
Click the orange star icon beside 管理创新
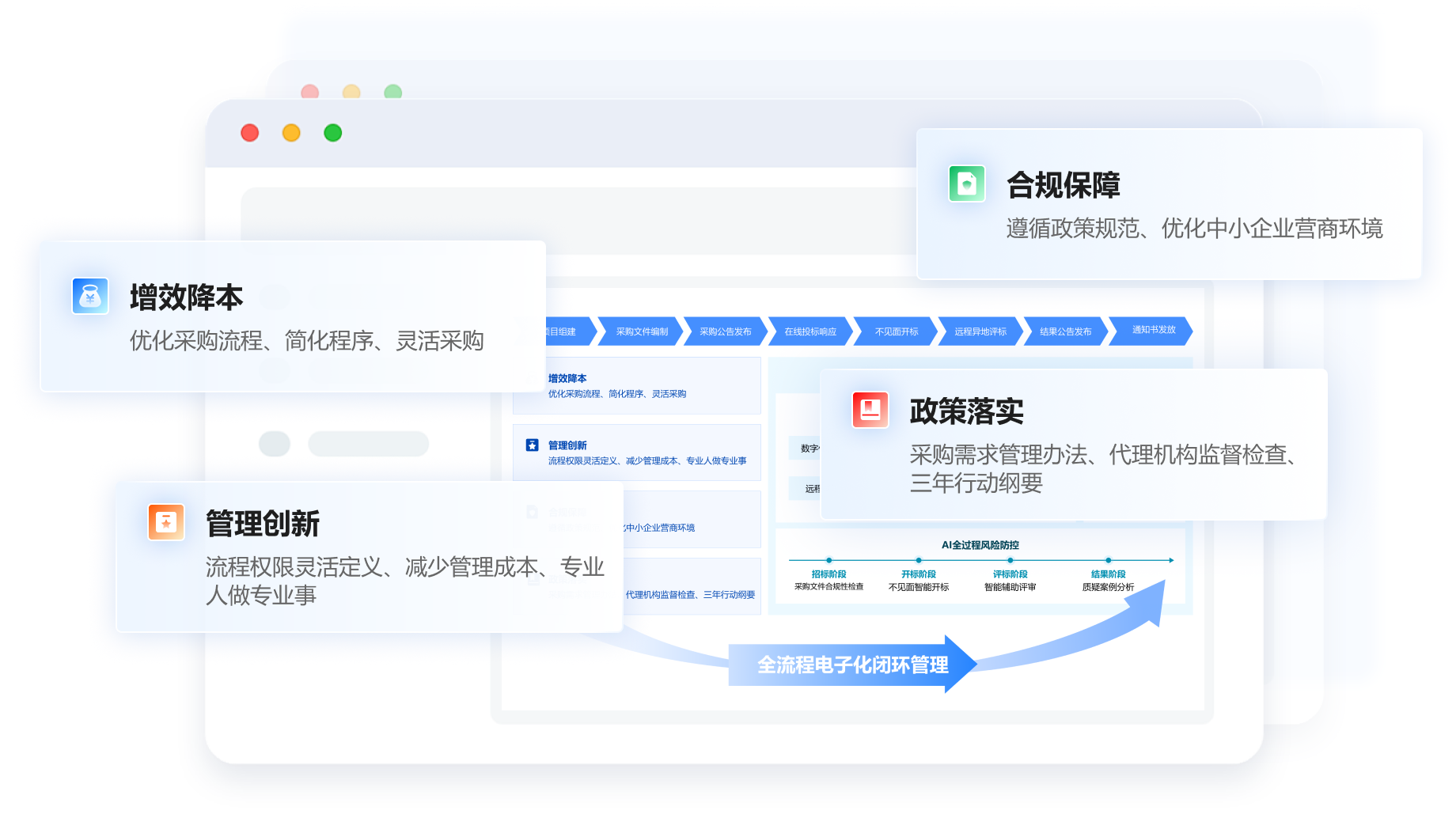point(166,522)
